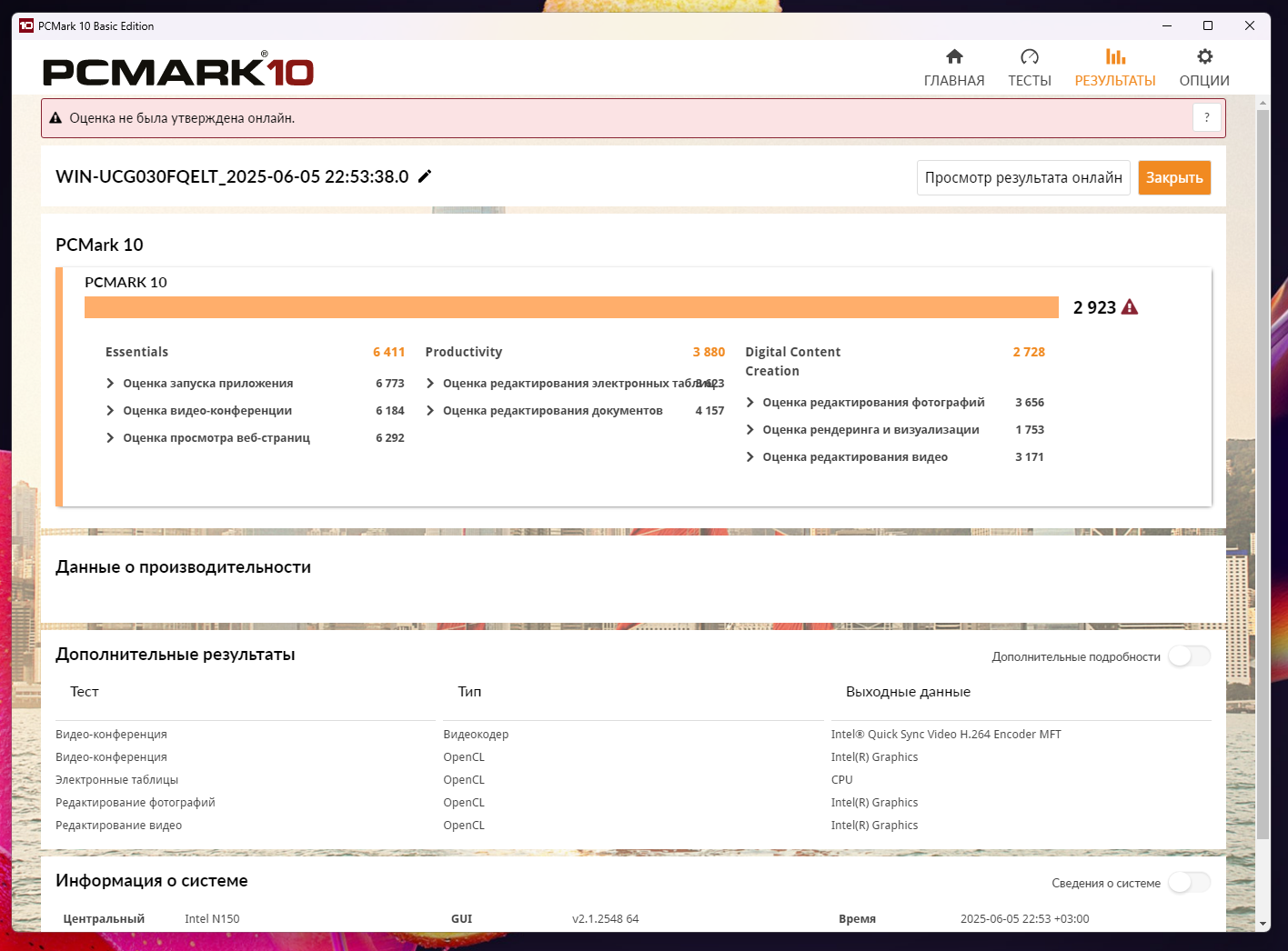1288x951 pixels.
Task: Click the scrollbar up arrow
Action: tap(1263, 103)
